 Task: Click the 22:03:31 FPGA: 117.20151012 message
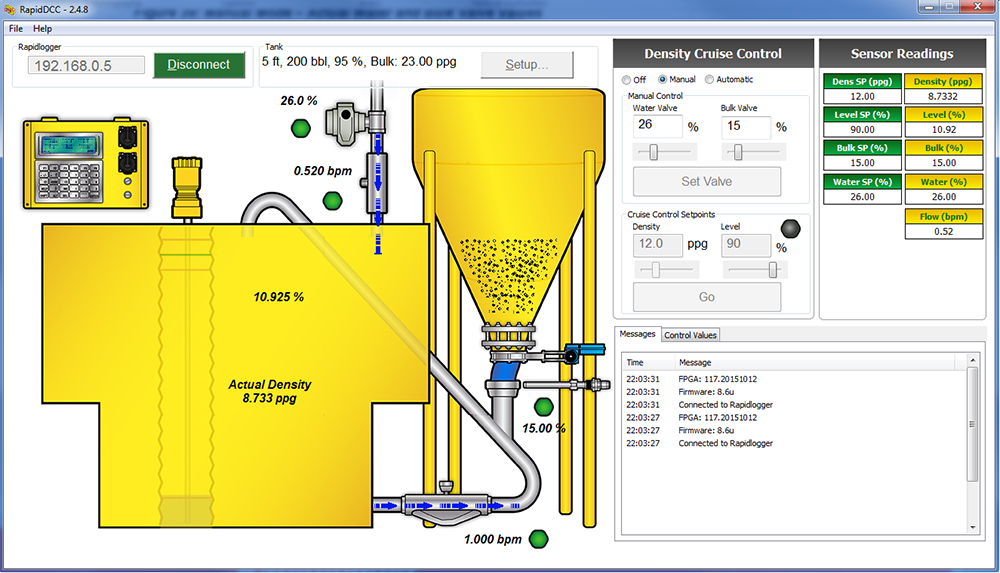click(691, 379)
